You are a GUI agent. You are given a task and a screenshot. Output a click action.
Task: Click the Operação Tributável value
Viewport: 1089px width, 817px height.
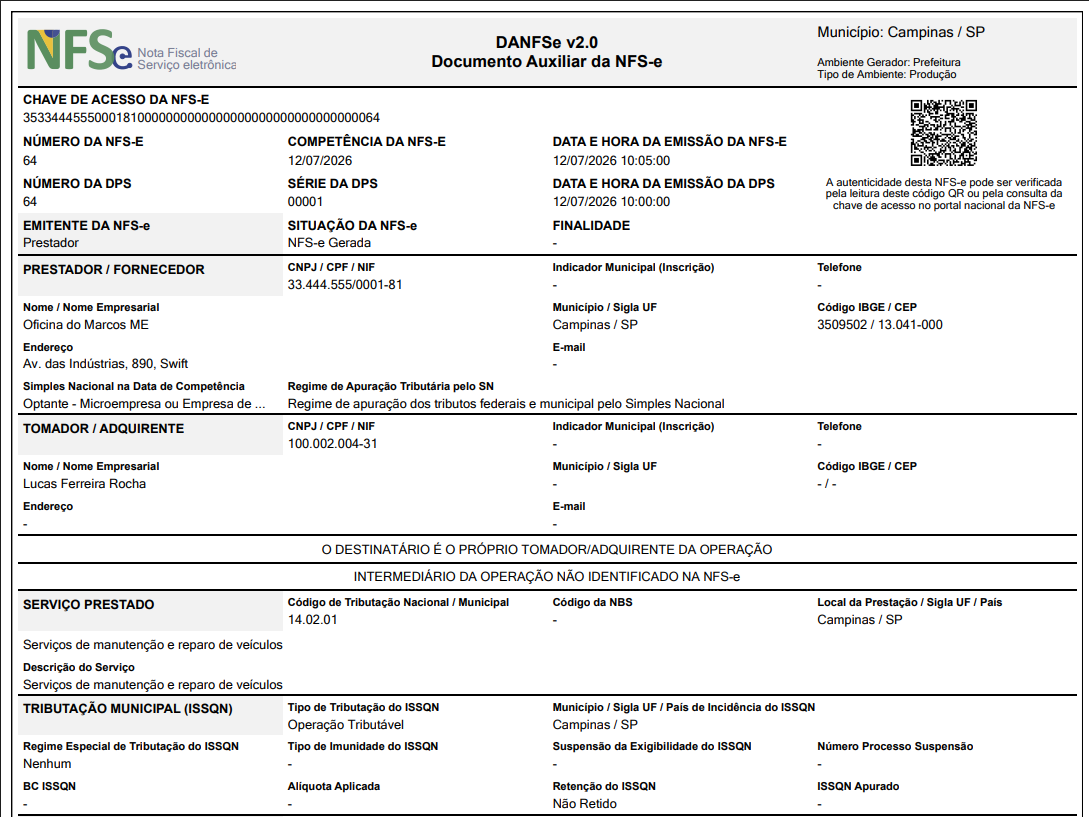click(346, 725)
